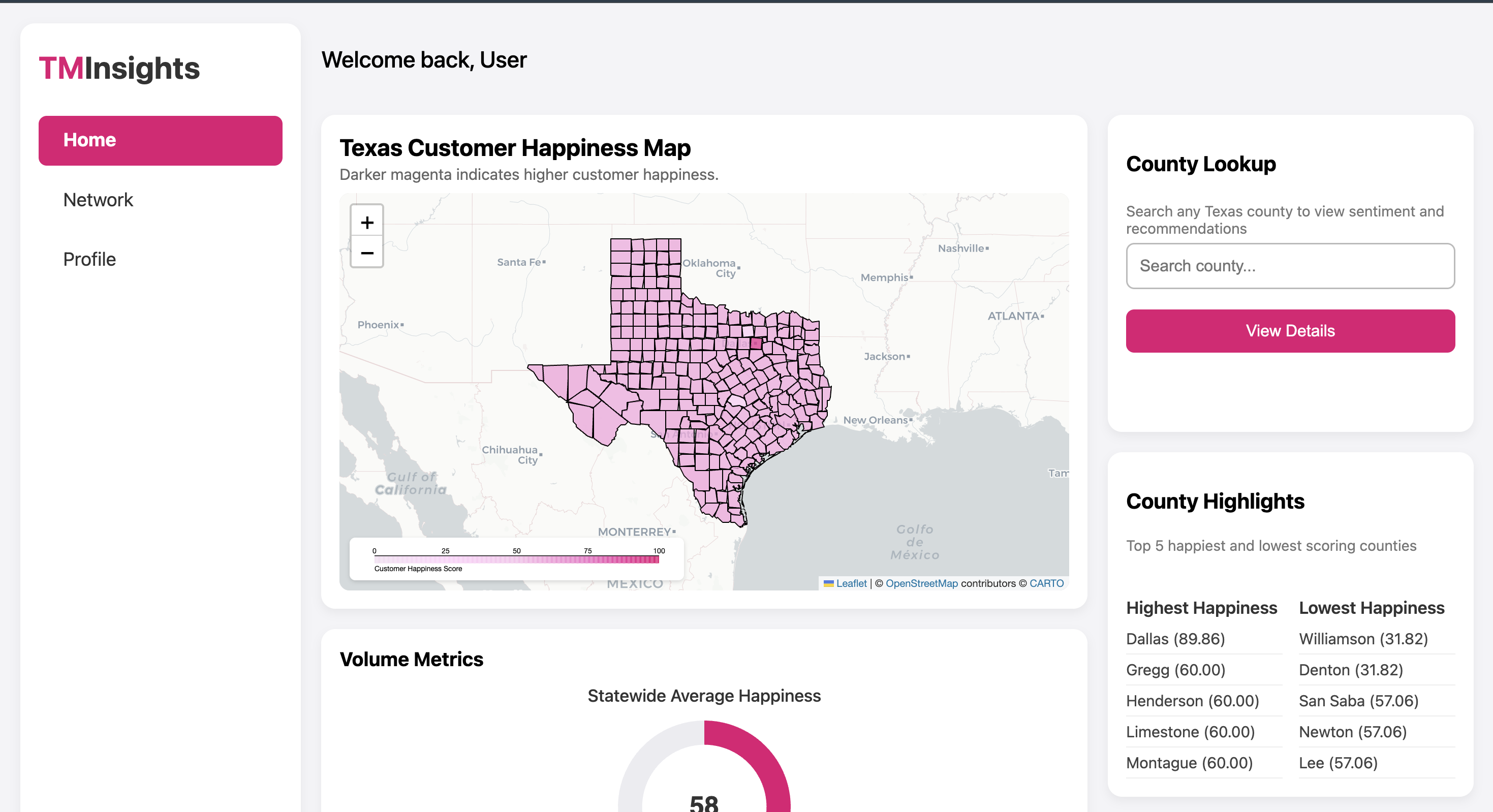Open the Home menu item

tap(160, 140)
